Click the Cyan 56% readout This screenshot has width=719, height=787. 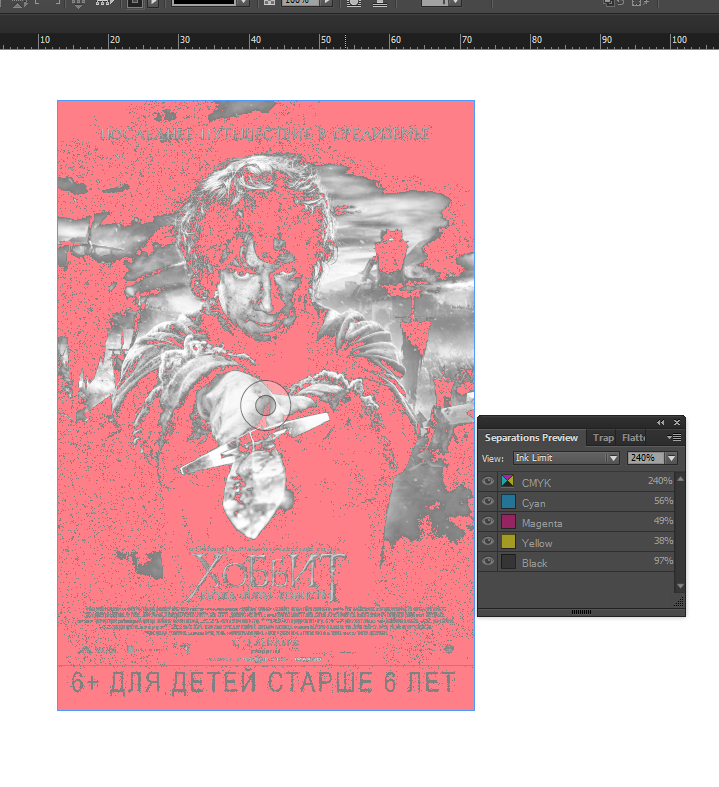[x=663, y=501]
